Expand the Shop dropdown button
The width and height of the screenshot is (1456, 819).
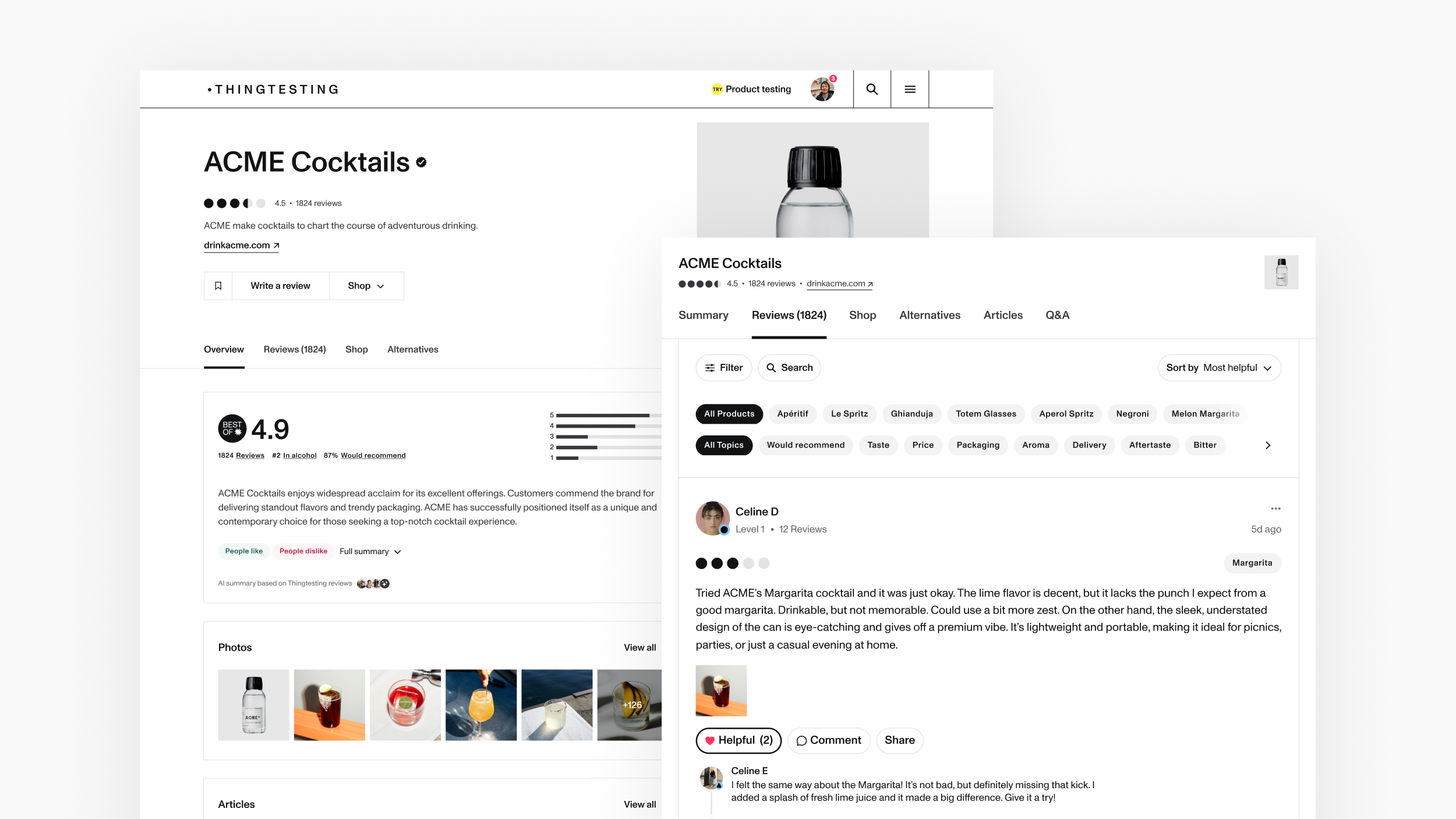tap(365, 285)
